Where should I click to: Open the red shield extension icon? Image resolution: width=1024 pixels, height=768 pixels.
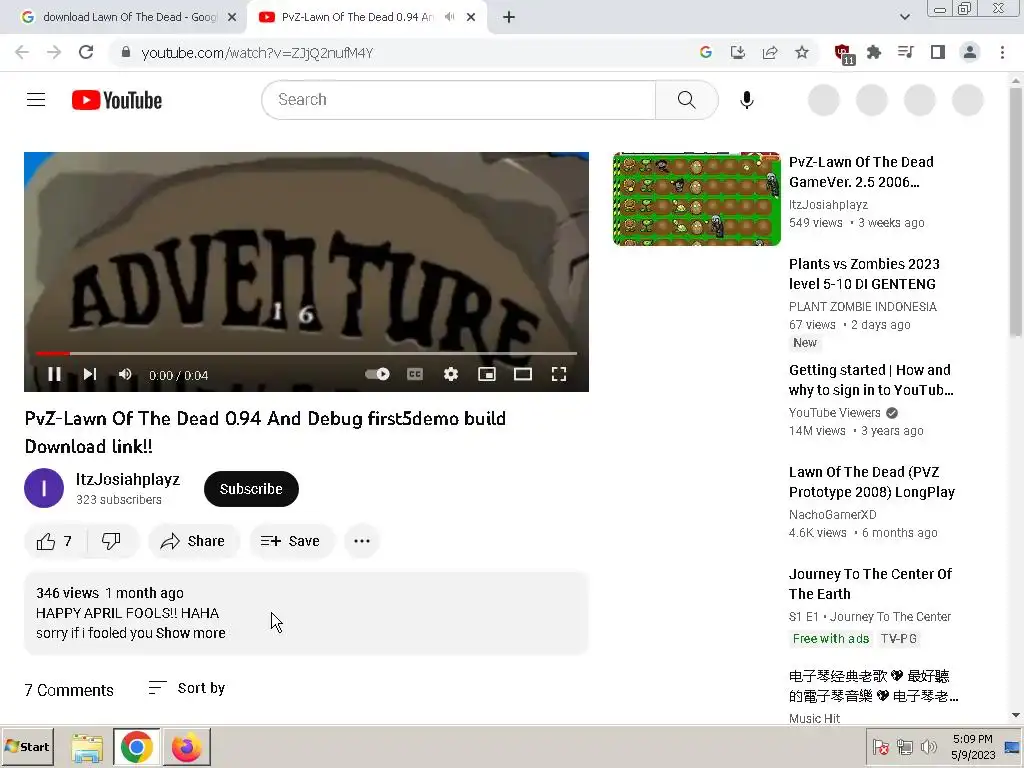pos(843,53)
